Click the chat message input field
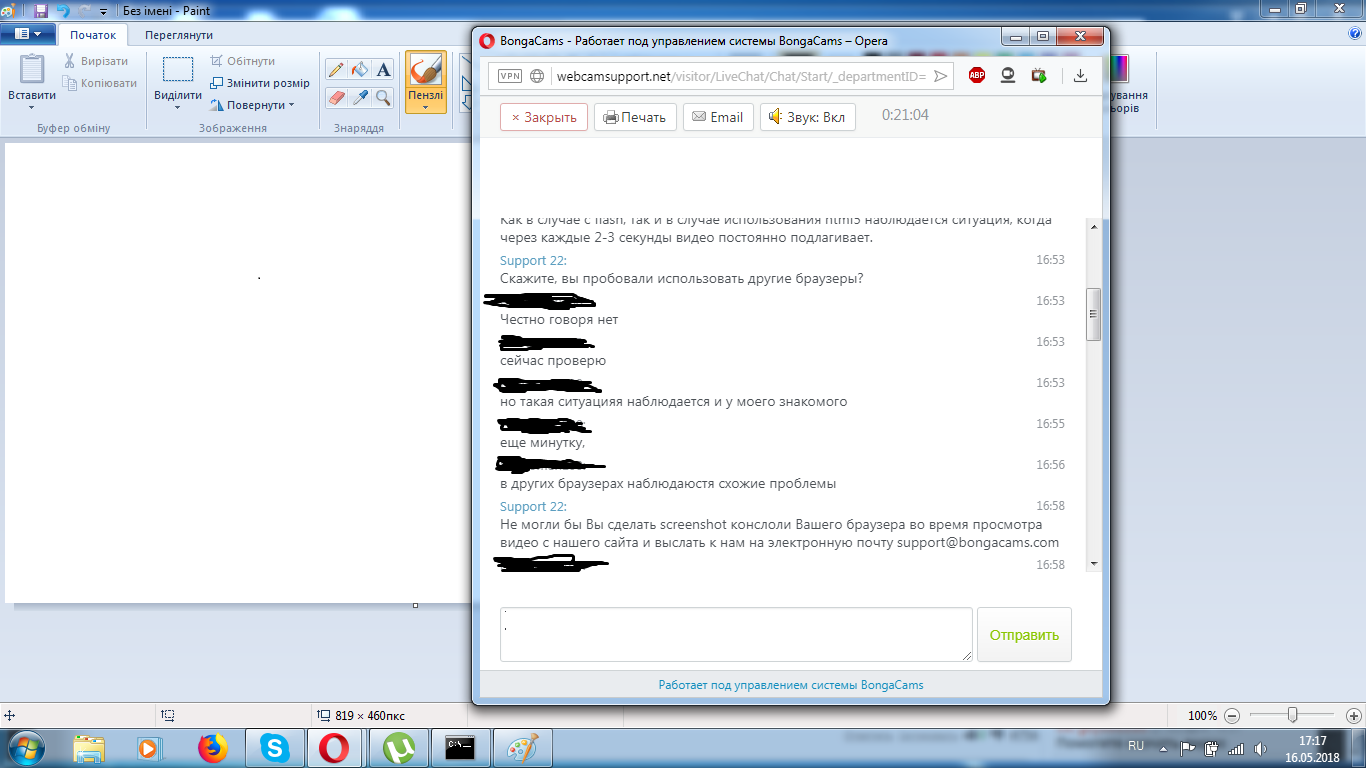This screenshot has height=768, width=1366. point(735,634)
